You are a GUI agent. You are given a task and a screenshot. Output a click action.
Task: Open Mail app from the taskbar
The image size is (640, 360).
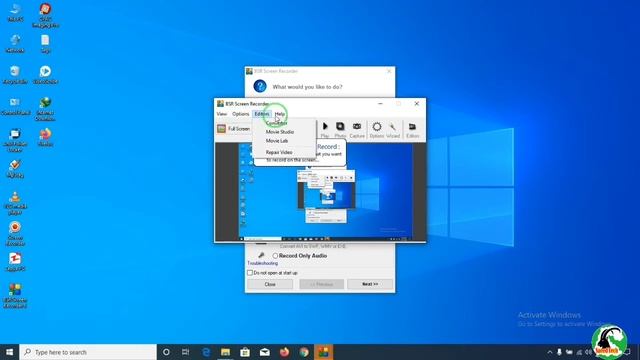point(264,352)
